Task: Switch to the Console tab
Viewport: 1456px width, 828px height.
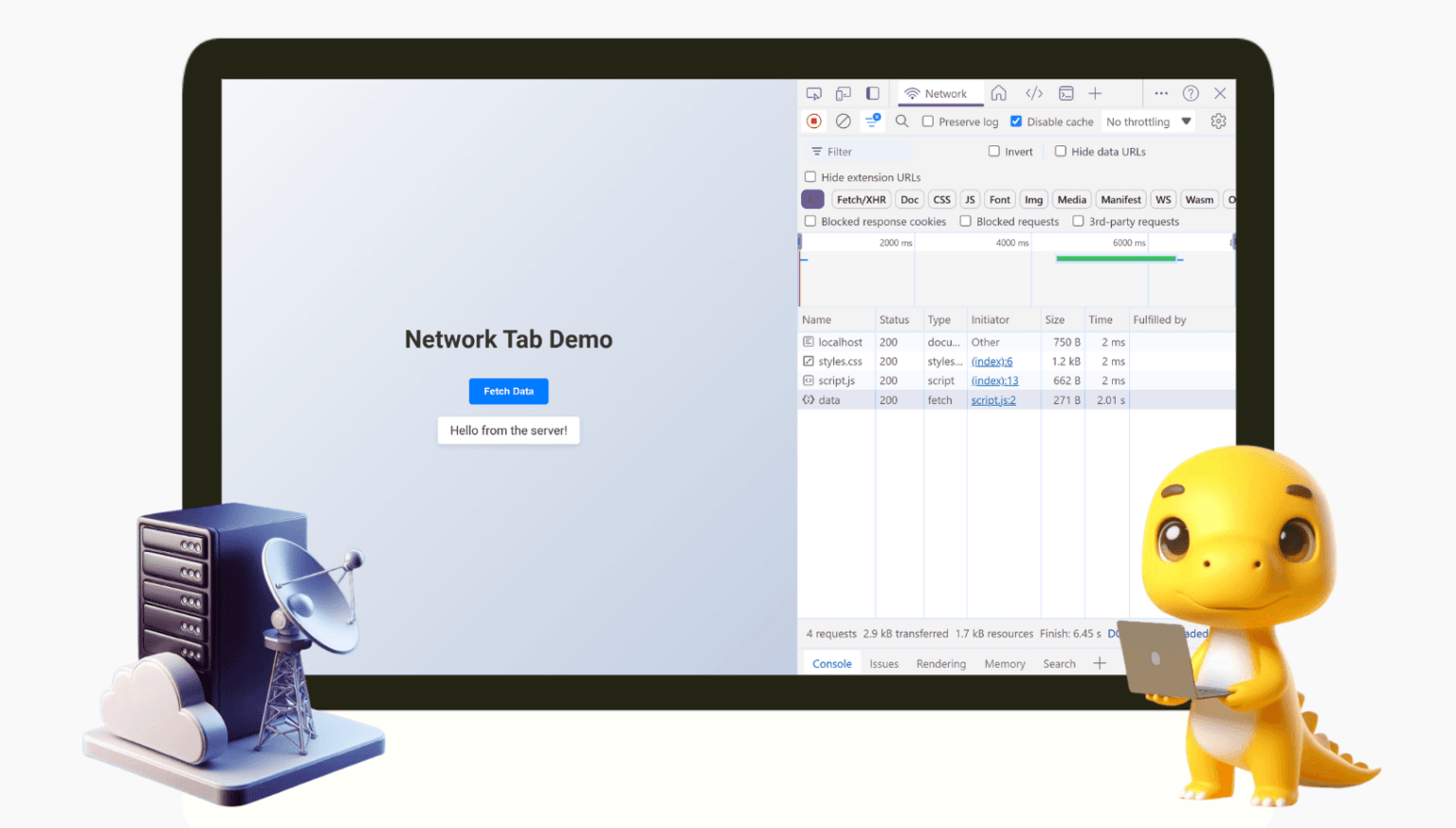Action: tap(831, 663)
